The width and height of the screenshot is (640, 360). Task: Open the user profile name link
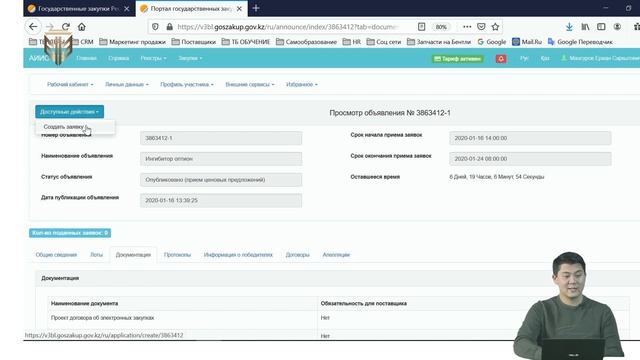[600, 58]
